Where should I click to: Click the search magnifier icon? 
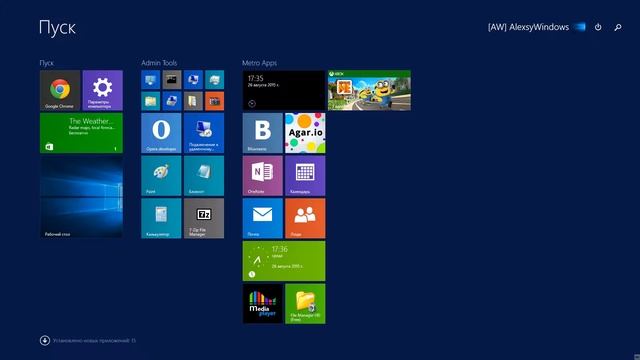click(x=618, y=27)
